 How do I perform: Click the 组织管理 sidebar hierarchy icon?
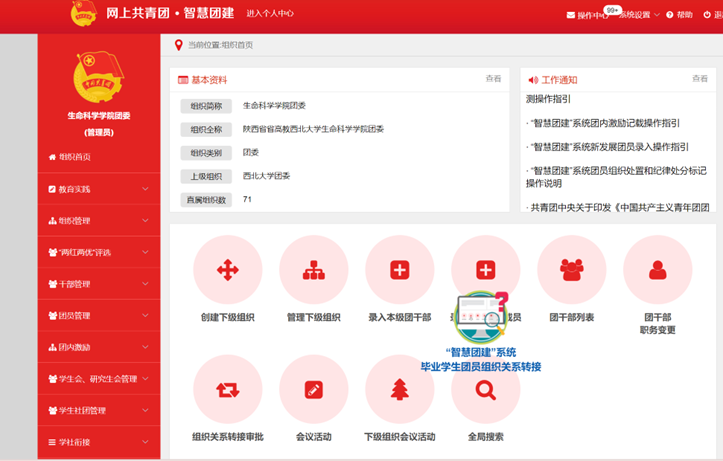(x=53, y=221)
